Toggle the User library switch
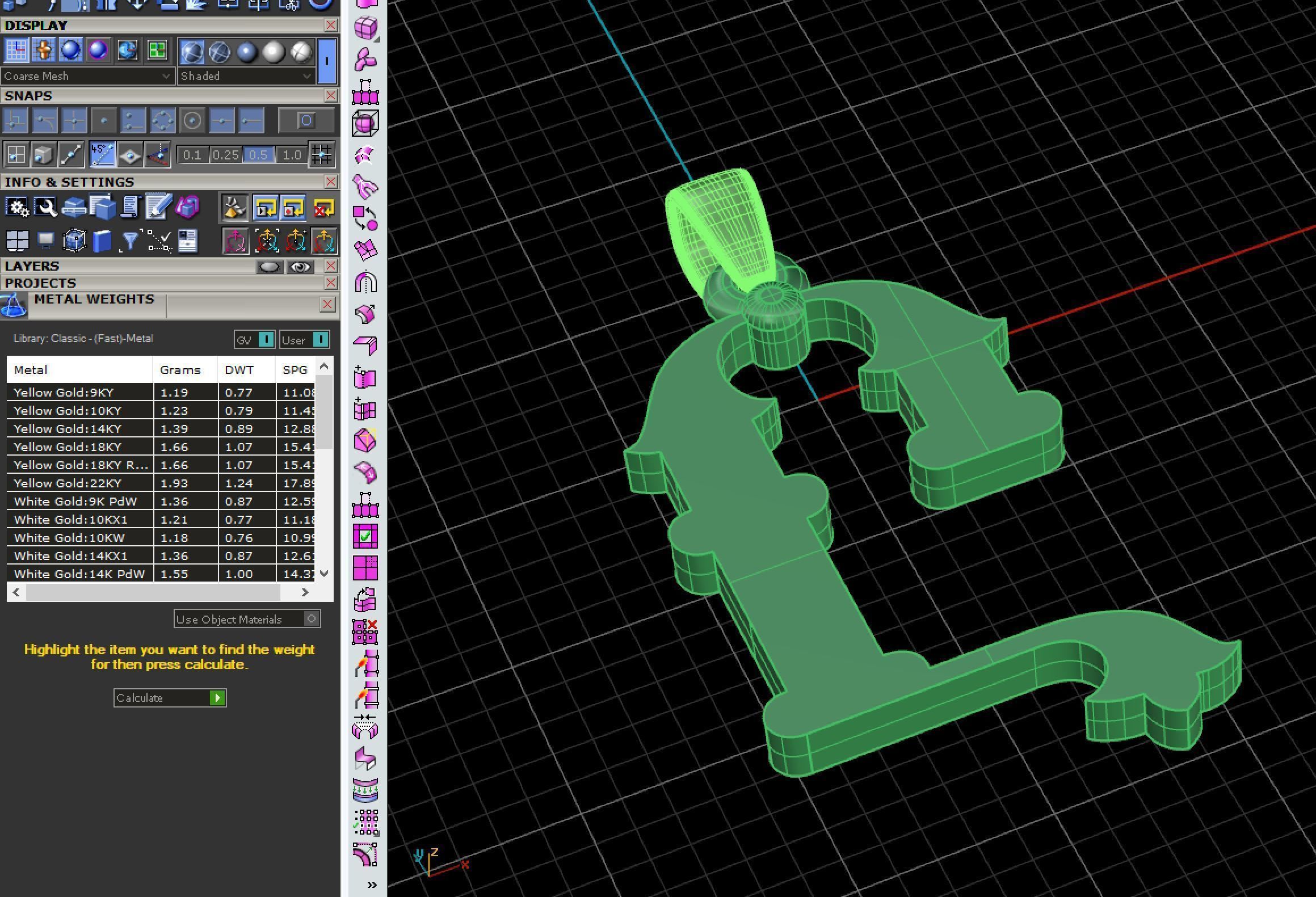Screen dimensions: 1316x897 point(304,340)
